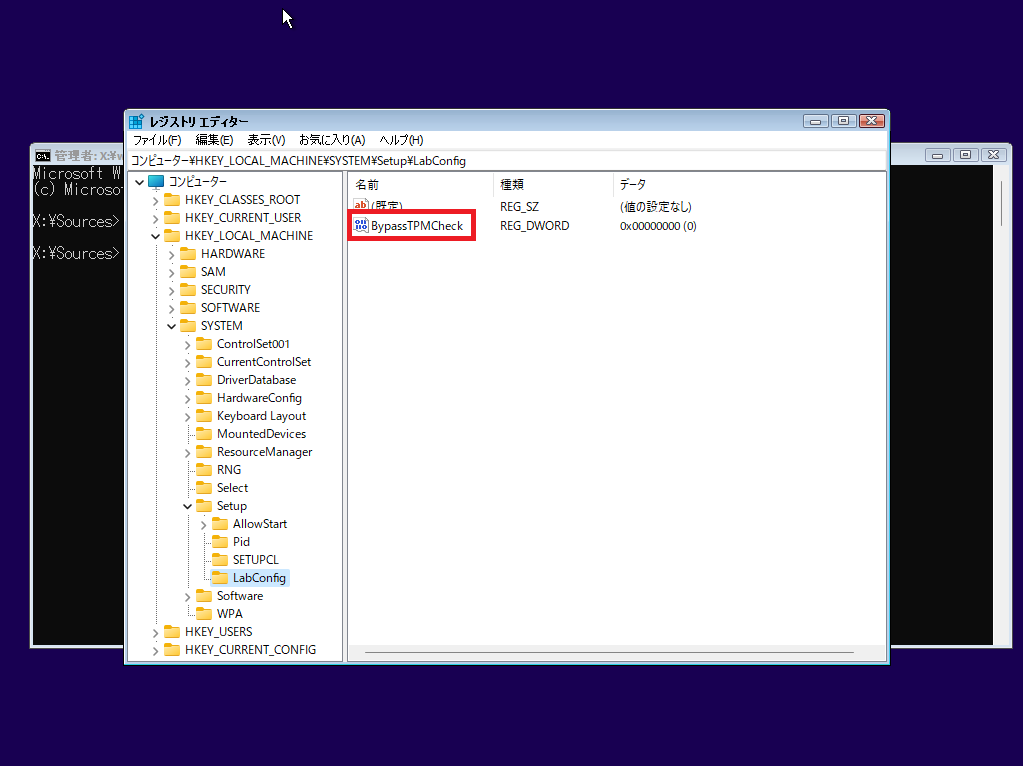Click the command prompt vertical scrollbar
Screen dimensions: 1023x766
[1001, 204]
